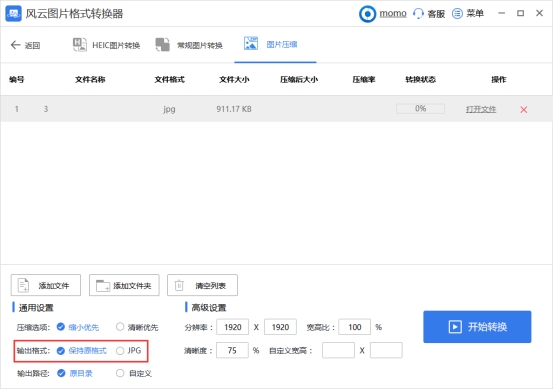
Task: Maximize the window
Action: point(521,13)
